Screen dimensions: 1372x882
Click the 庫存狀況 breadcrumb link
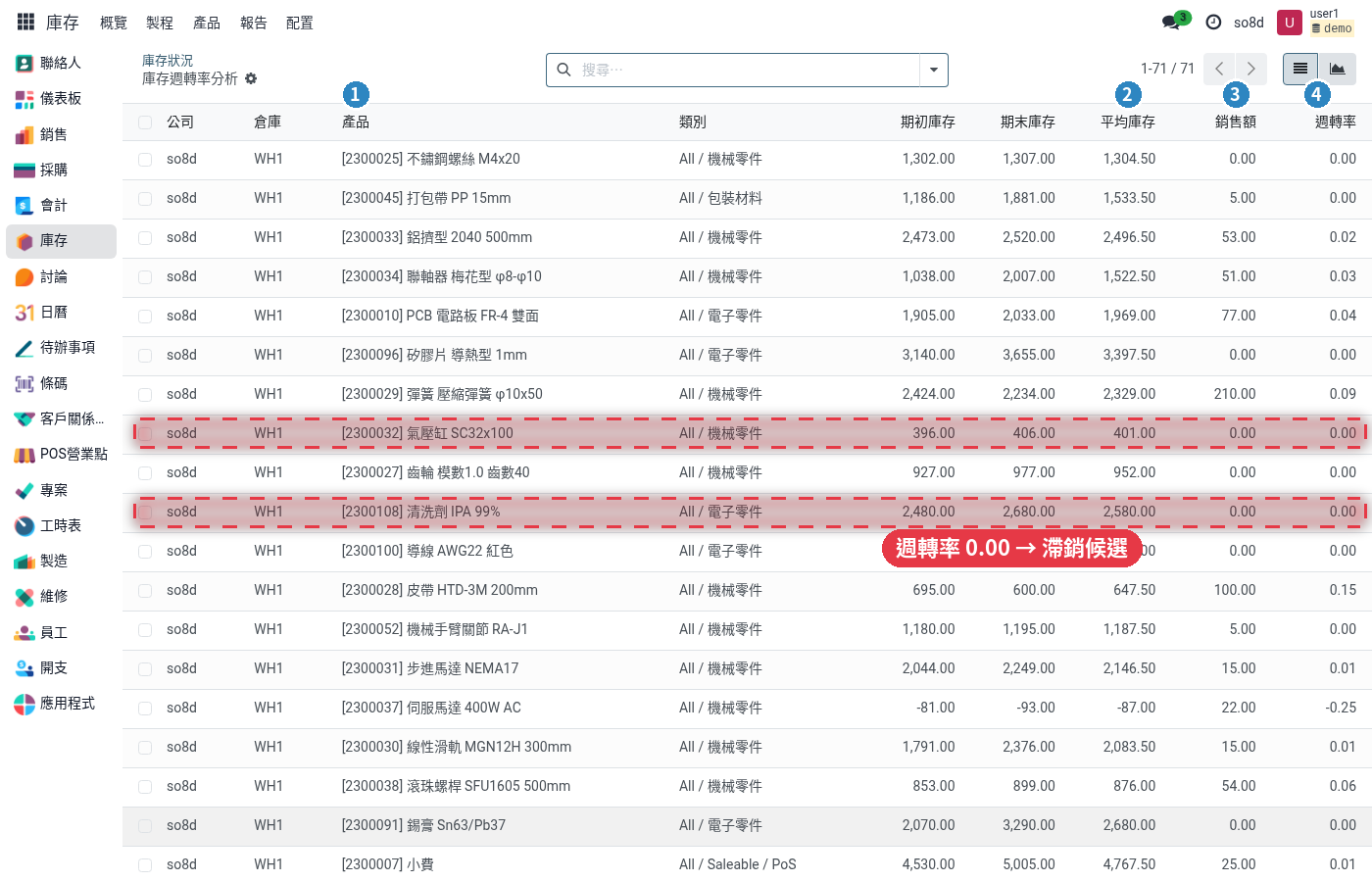(168, 61)
